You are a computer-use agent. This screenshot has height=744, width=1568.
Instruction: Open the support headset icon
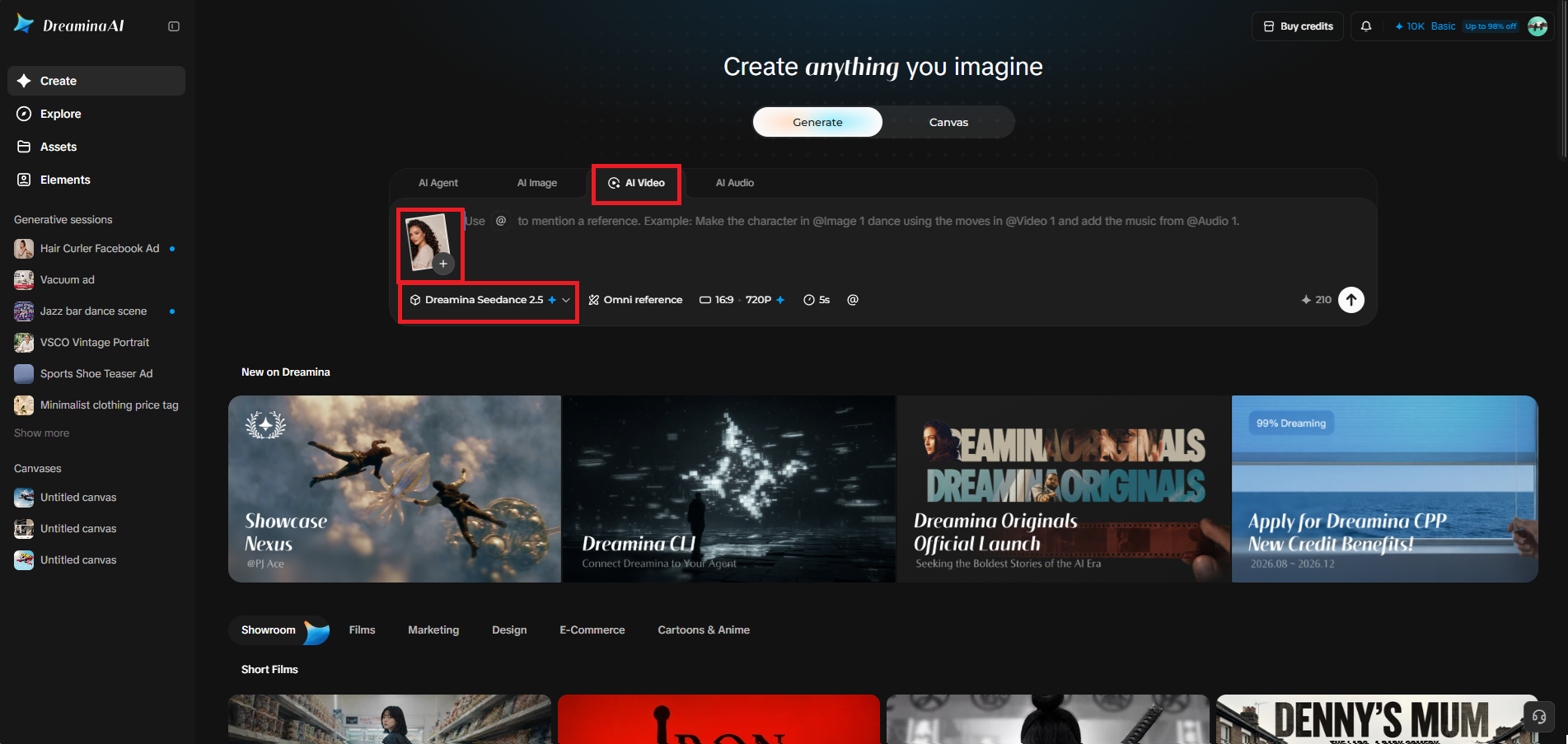point(1539,717)
